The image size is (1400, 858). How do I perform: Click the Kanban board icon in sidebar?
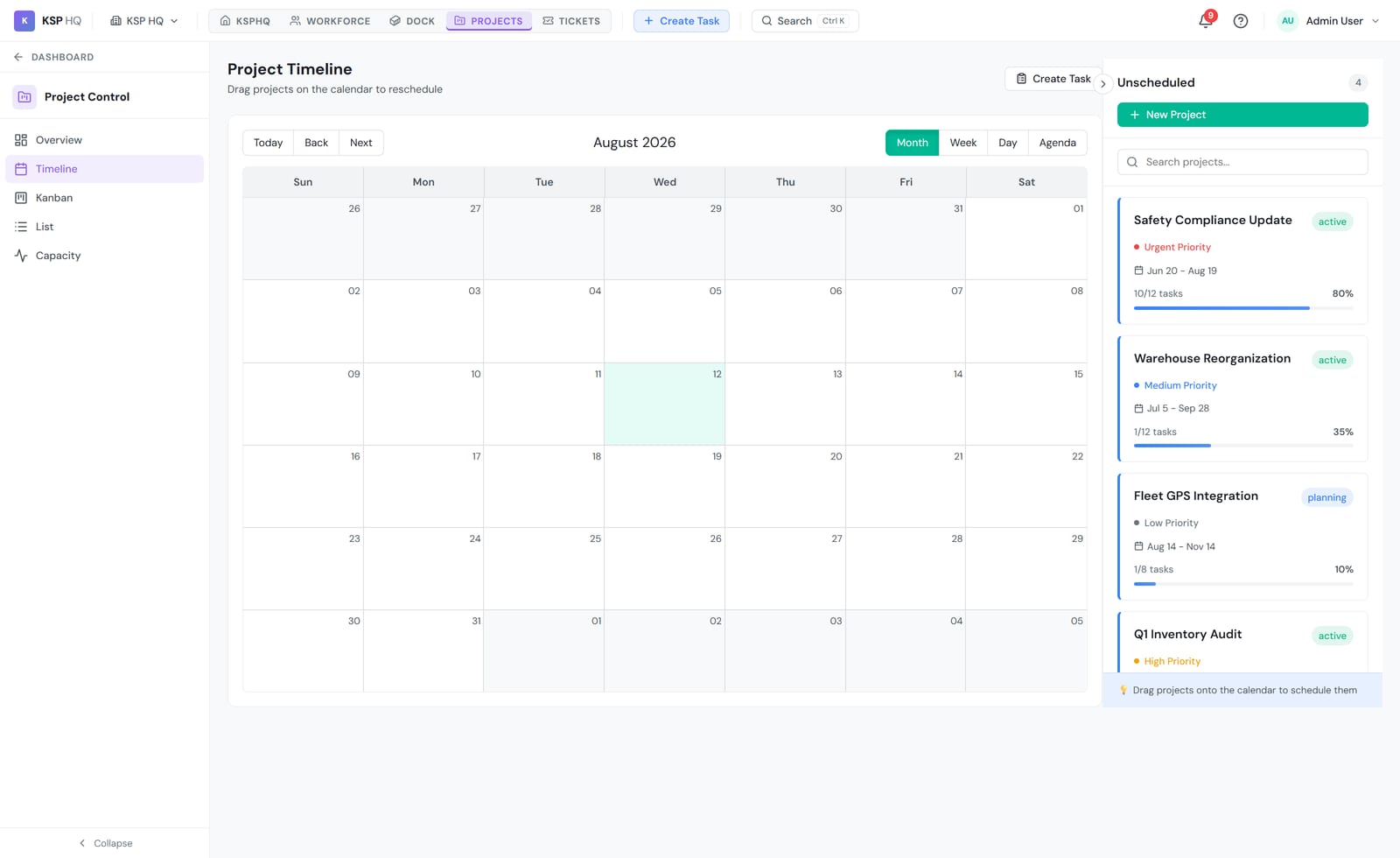click(21, 198)
